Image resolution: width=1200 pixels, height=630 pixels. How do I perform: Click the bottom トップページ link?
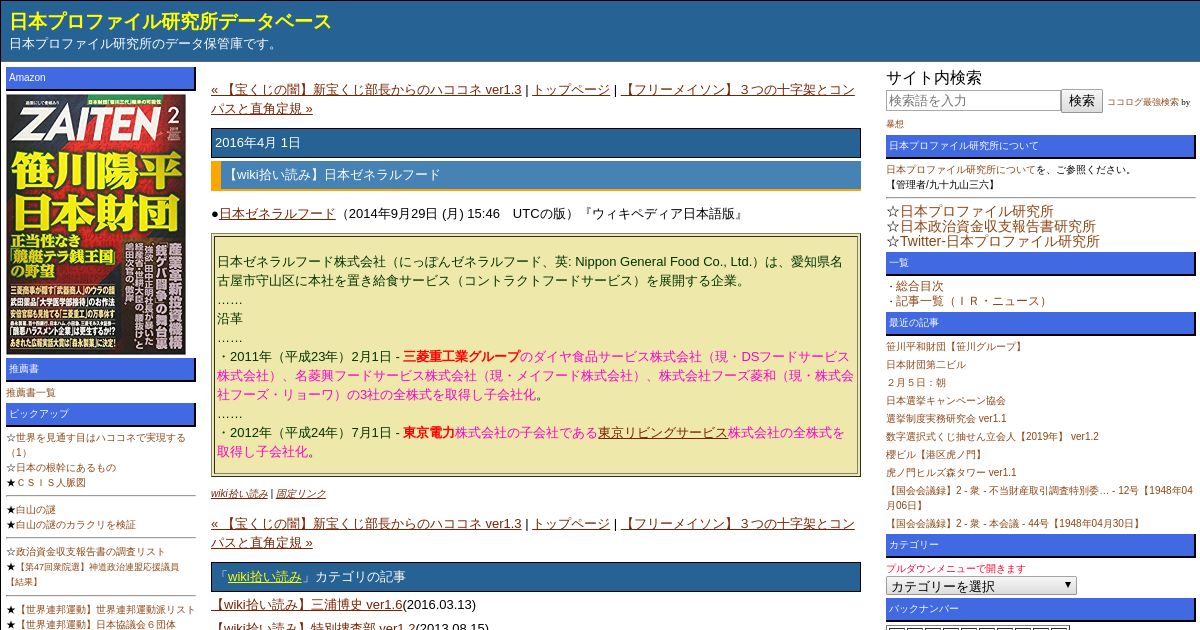571,523
